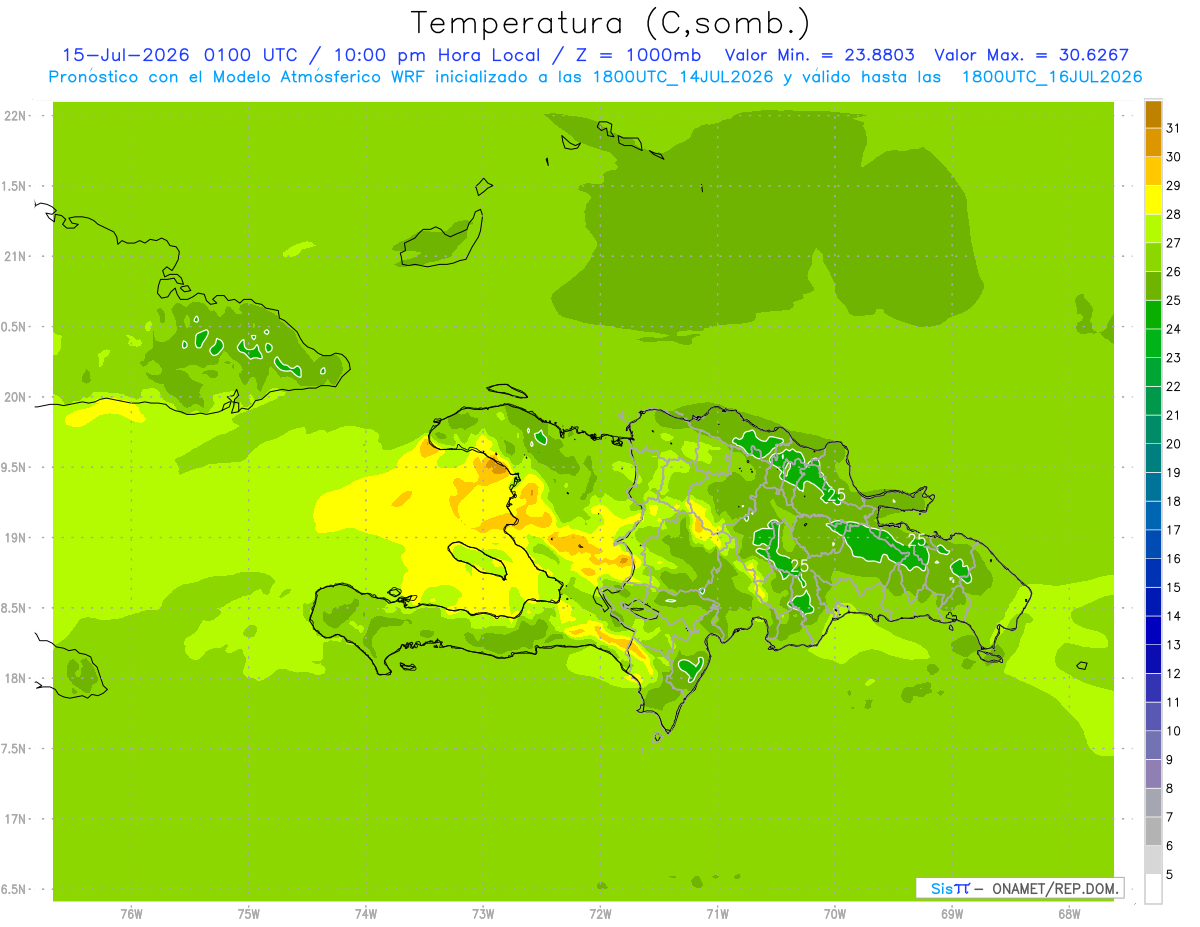The width and height of the screenshot is (1200, 927).
Task: Click the "19N" latitude label
Action: point(14,538)
